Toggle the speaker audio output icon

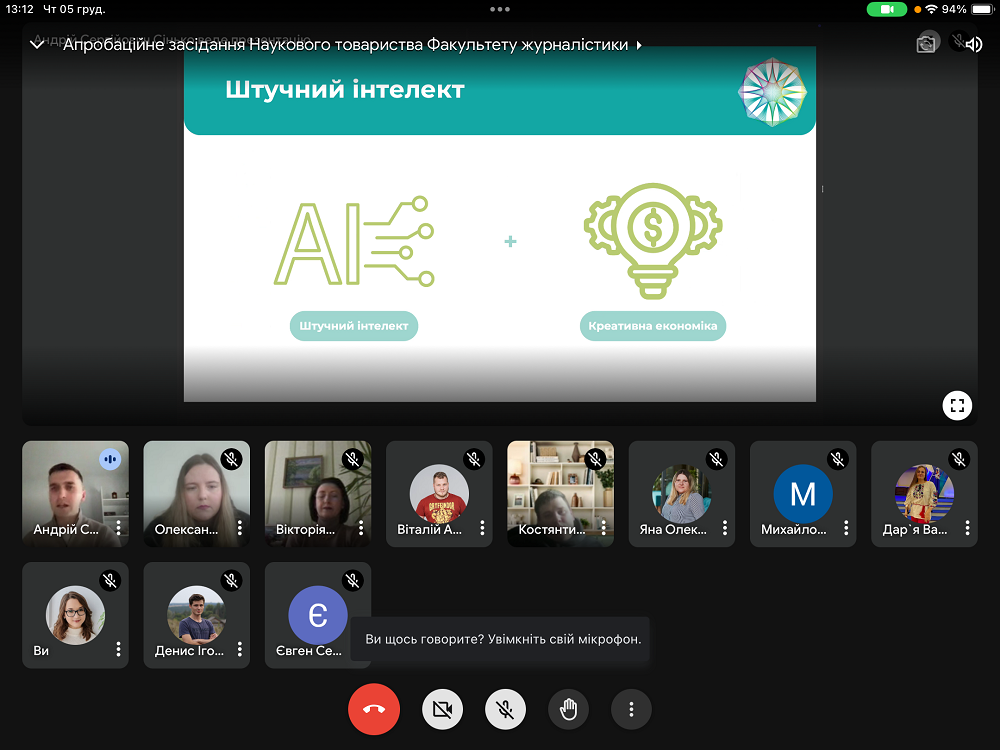coord(973,44)
